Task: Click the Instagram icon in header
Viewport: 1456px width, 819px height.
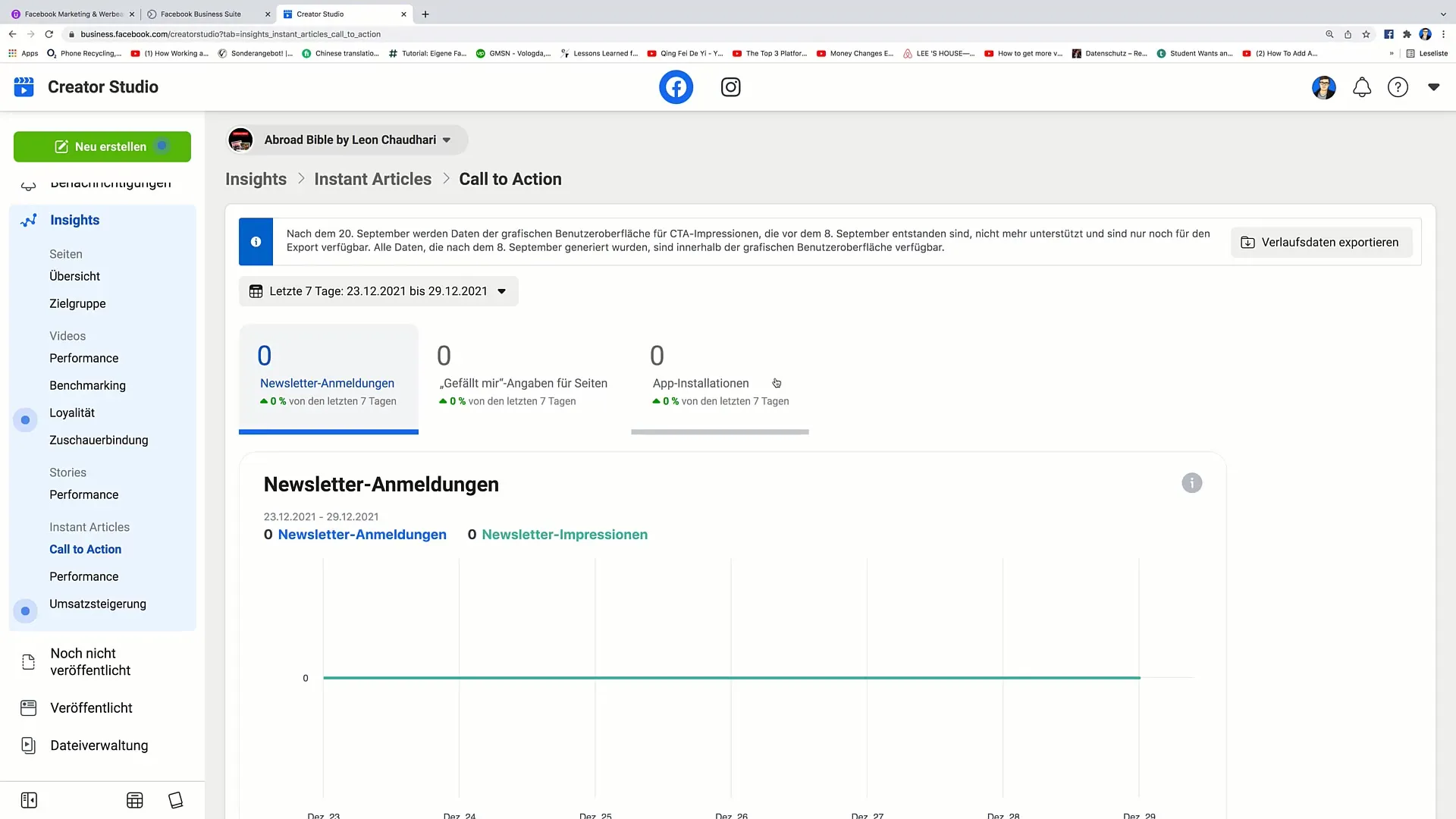Action: (x=730, y=87)
